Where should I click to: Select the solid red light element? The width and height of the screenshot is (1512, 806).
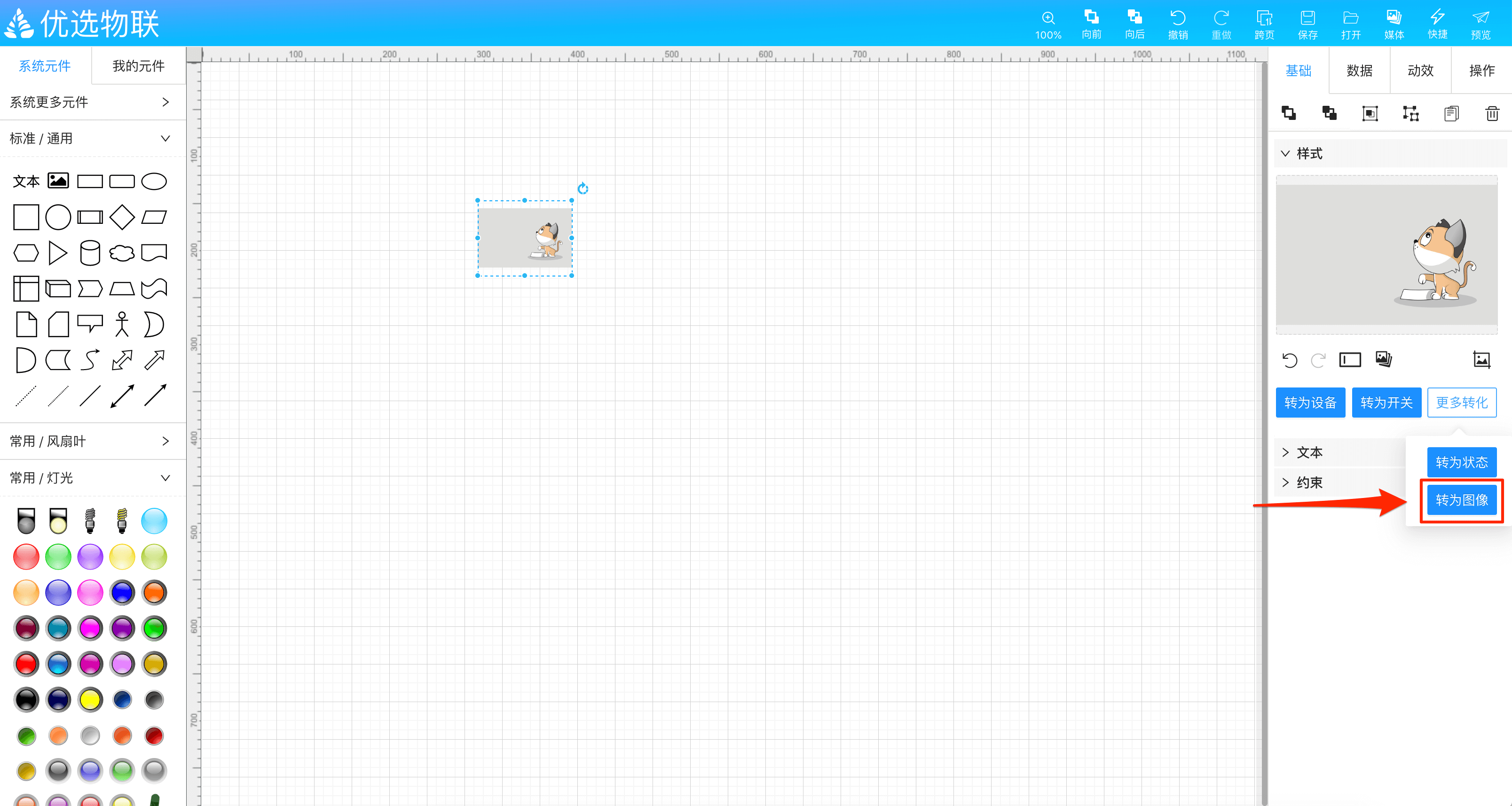[x=26, y=664]
